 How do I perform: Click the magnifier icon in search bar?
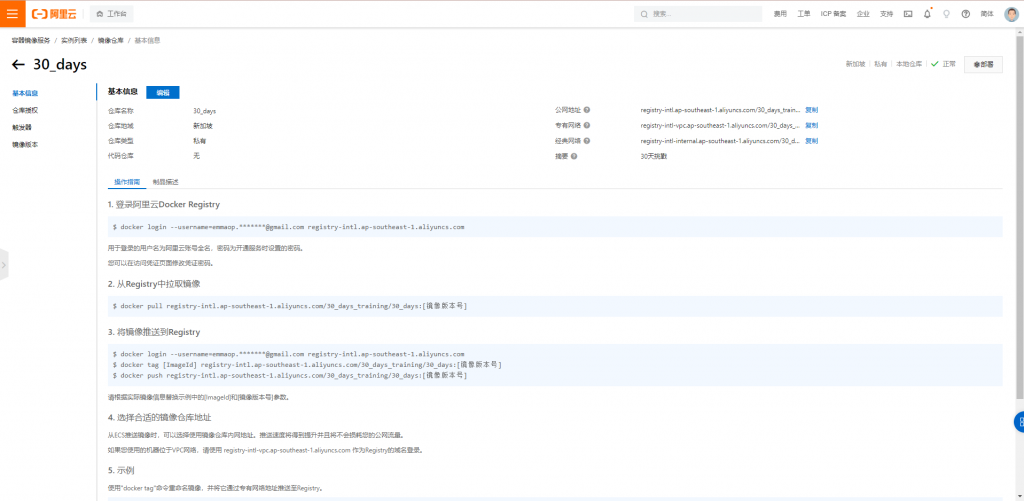(645, 14)
